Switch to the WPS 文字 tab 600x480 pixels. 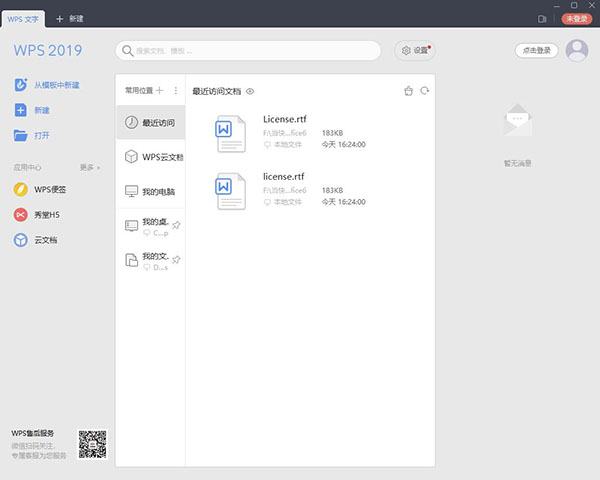[x=23, y=19]
